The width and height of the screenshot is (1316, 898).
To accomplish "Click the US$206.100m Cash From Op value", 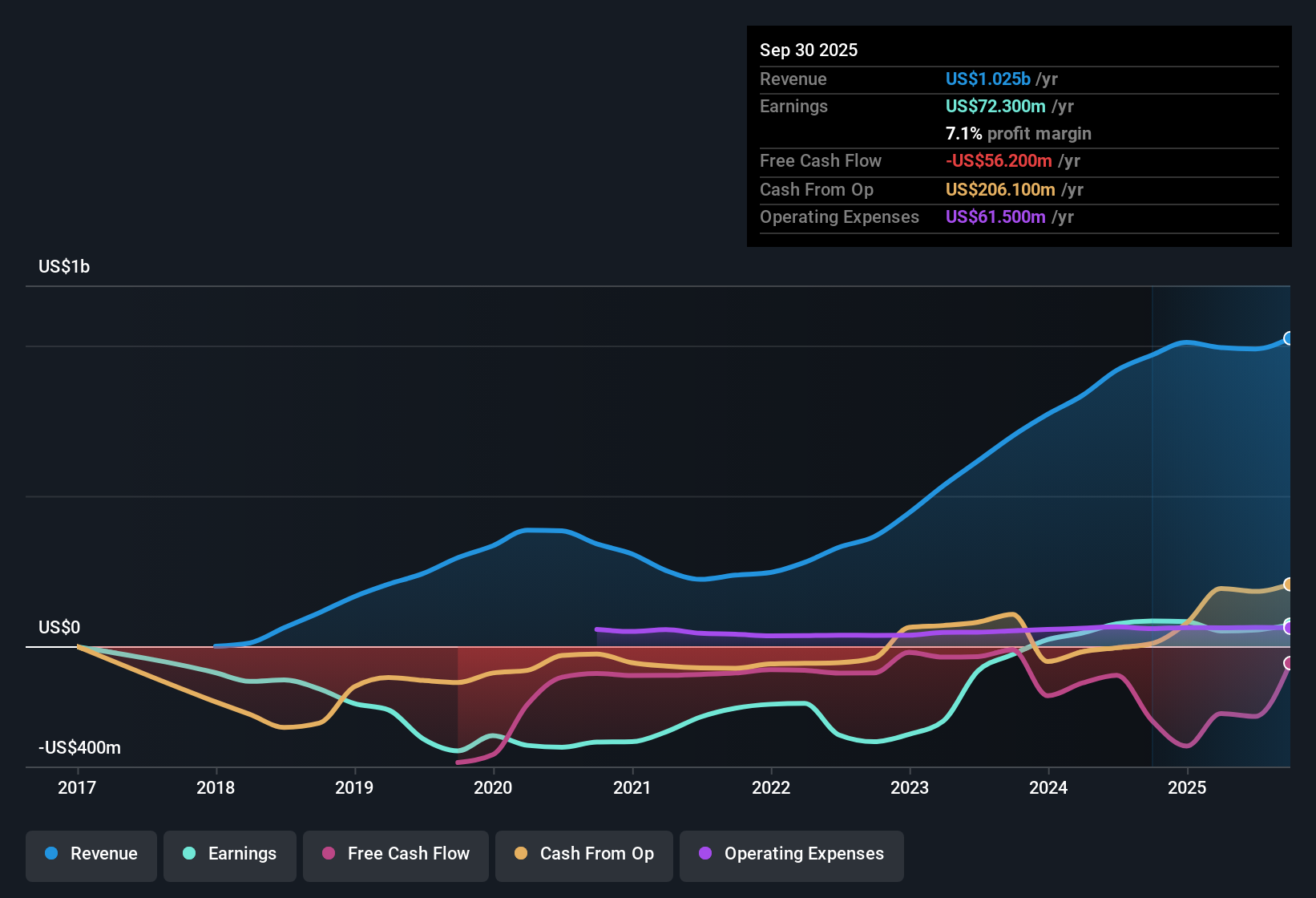I will click(x=1002, y=189).
